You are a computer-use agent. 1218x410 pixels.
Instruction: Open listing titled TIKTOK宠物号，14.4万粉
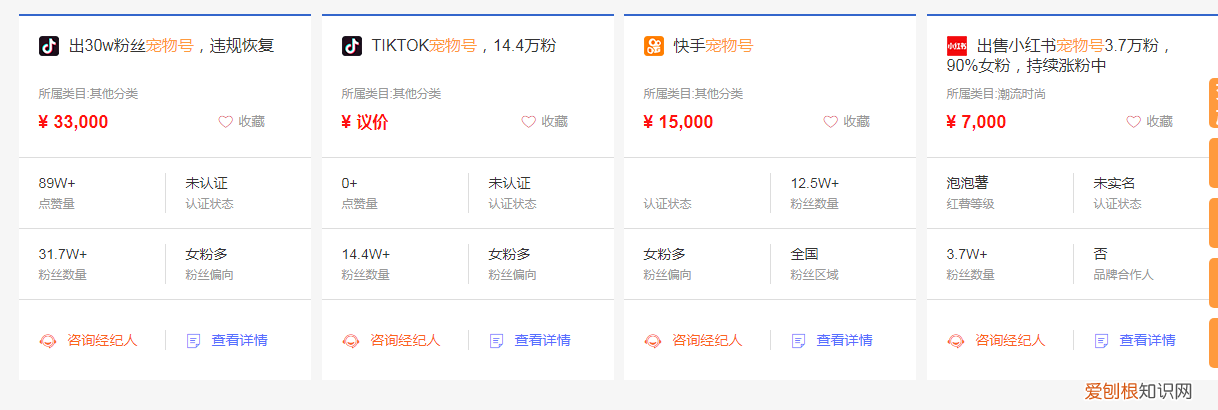[464, 46]
